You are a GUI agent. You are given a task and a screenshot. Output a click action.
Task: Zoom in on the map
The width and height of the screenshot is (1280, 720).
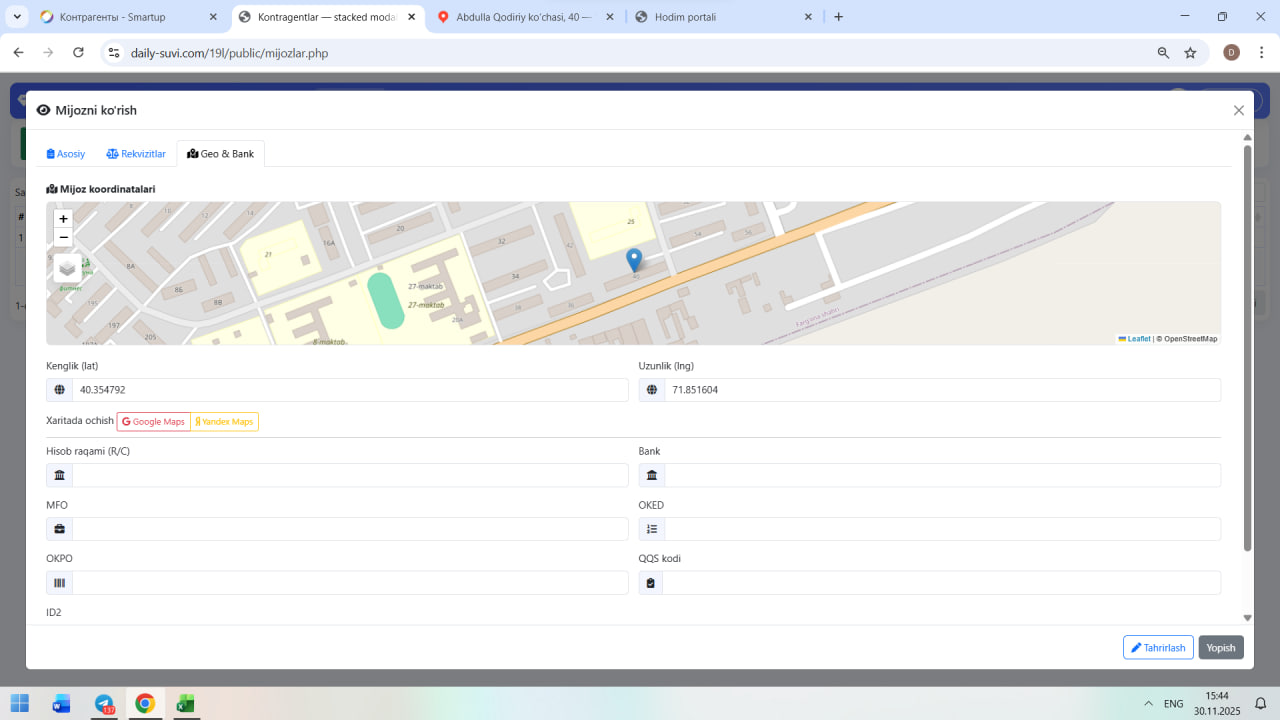[x=64, y=219]
